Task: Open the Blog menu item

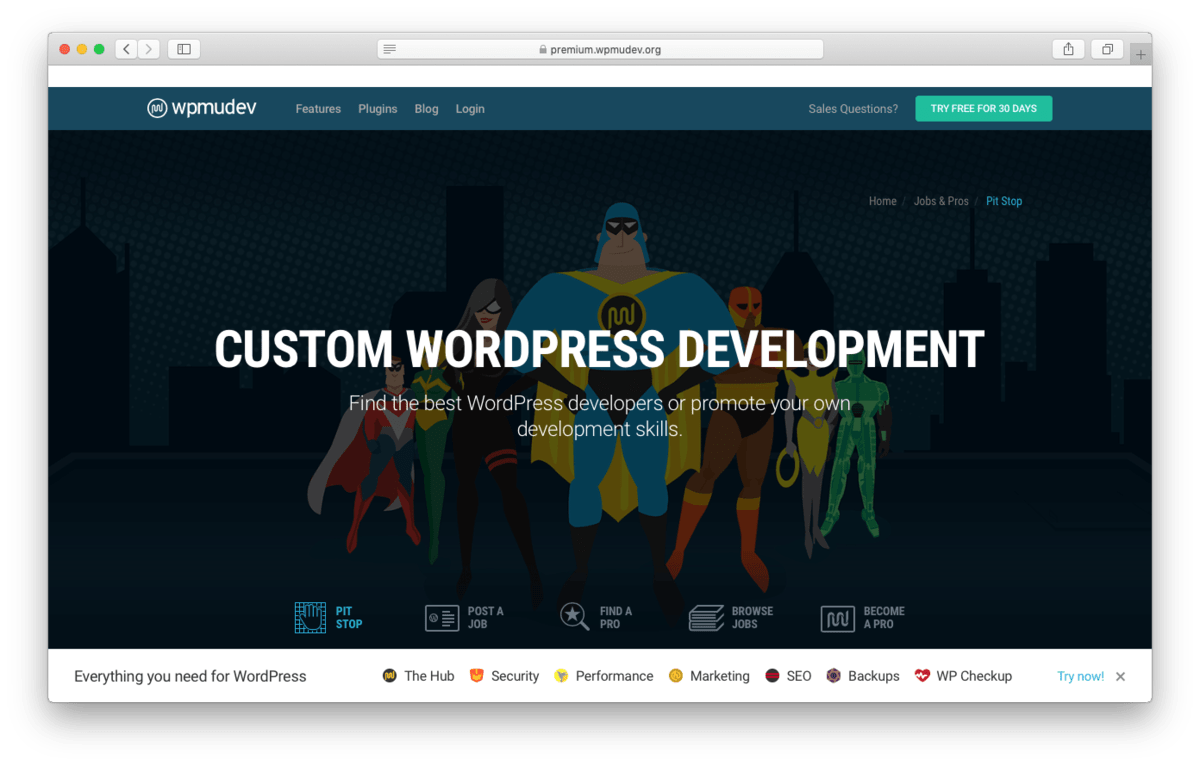Action: [426, 109]
